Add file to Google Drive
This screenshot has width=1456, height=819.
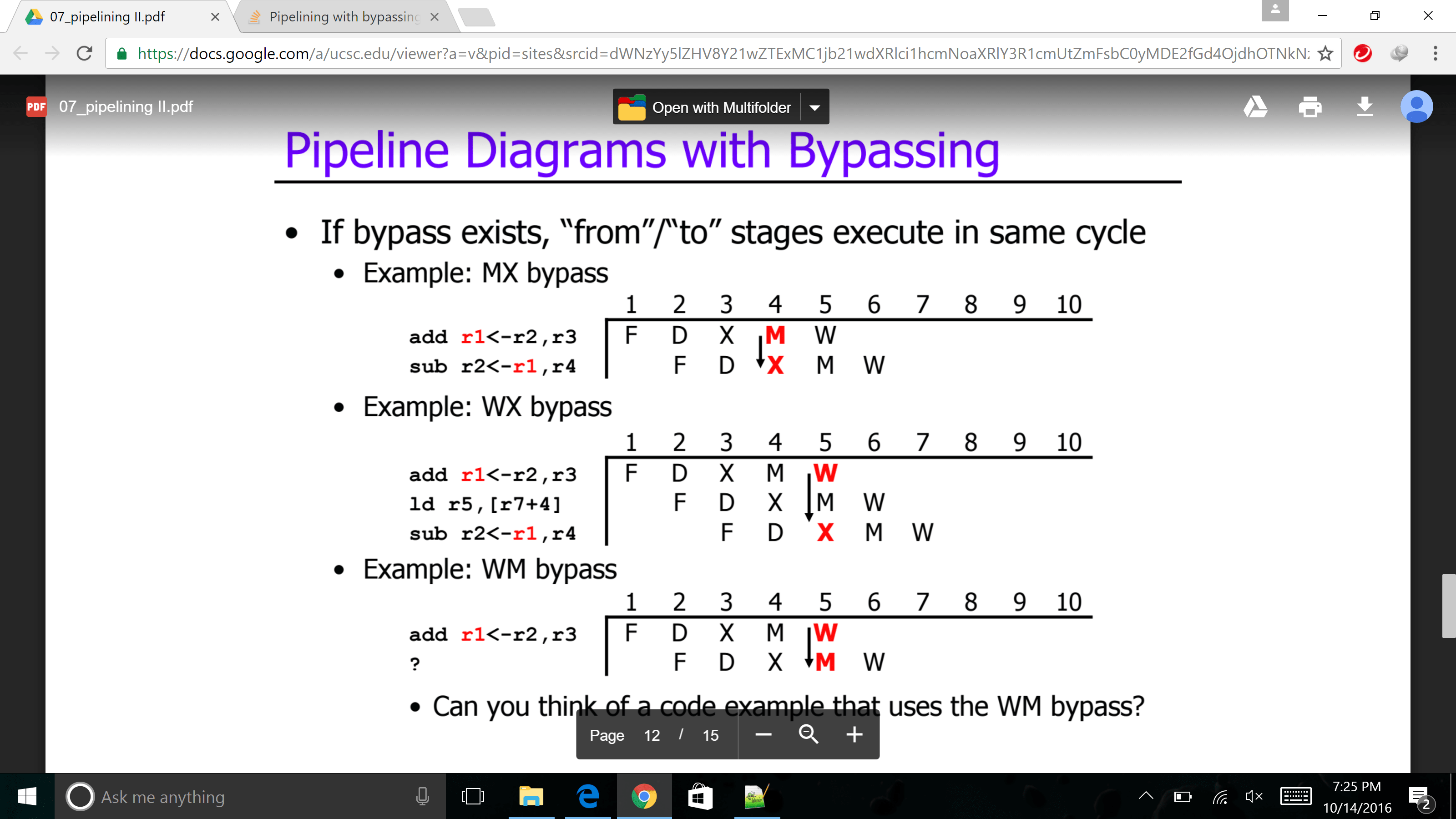[1255, 107]
